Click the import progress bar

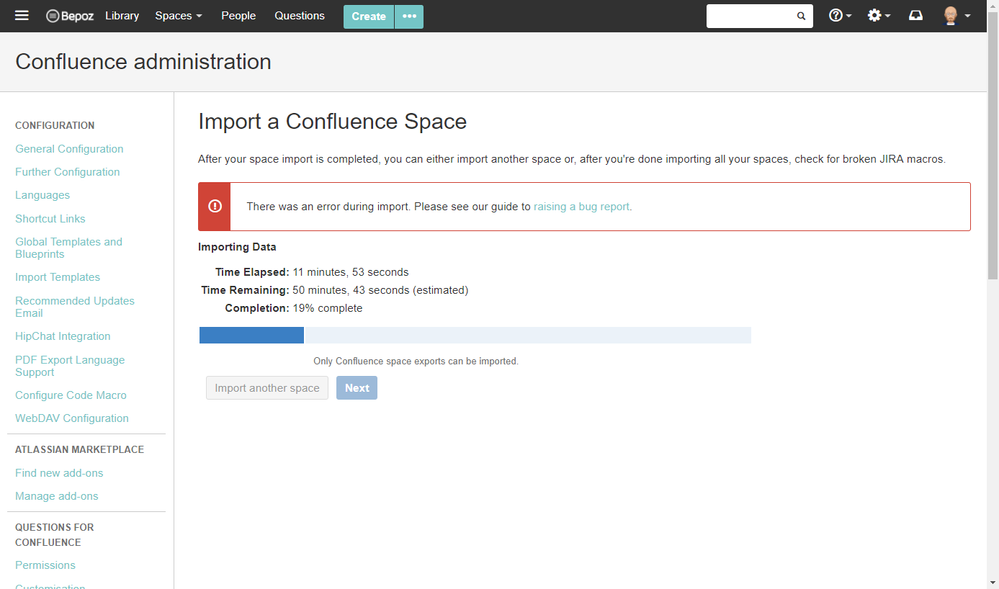pyautogui.click(x=475, y=335)
